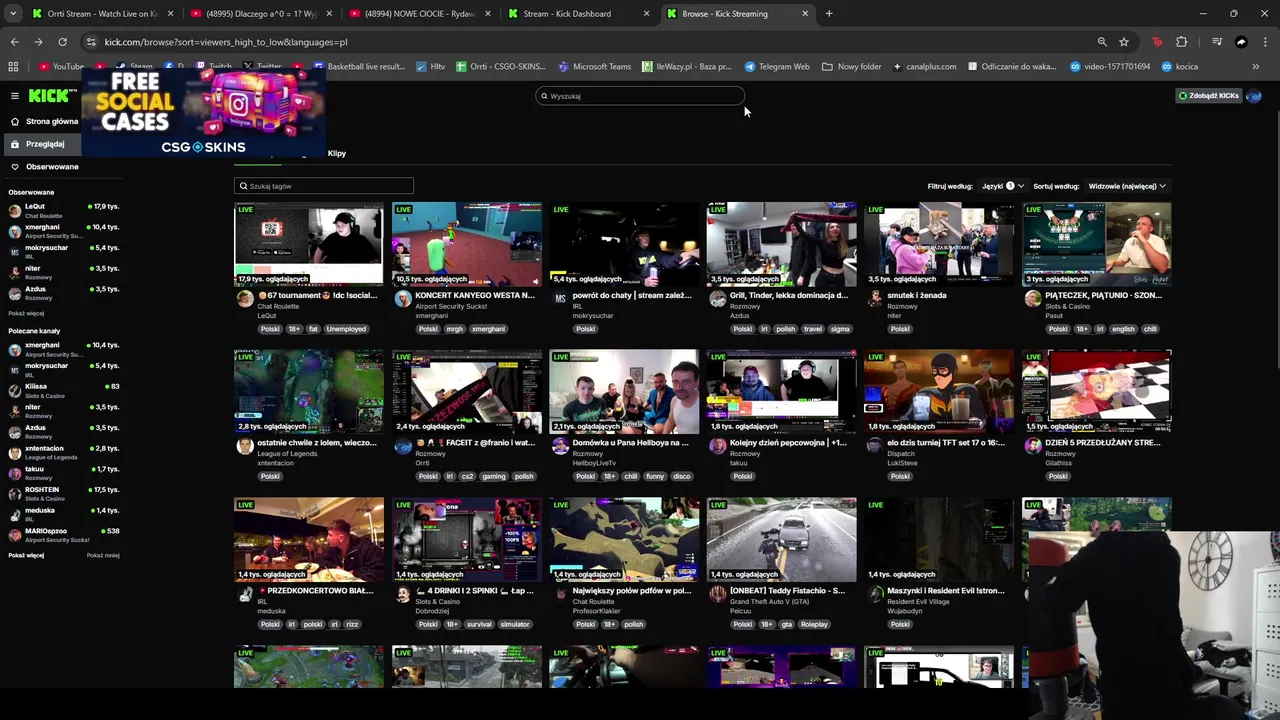Click the Szukaj tagów input field
Image resolution: width=1280 pixels, height=720 pixels.
324,186
